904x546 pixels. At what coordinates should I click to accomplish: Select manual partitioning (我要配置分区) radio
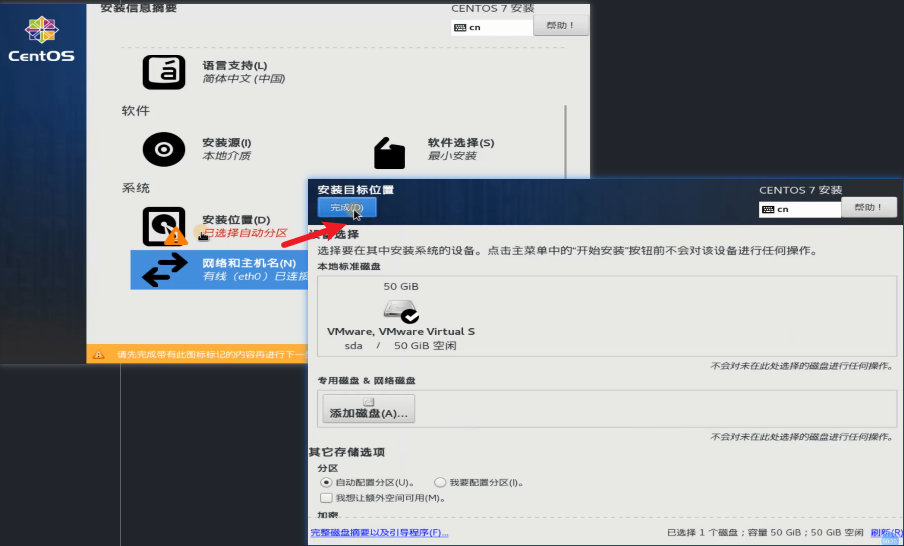pos(440,482)
